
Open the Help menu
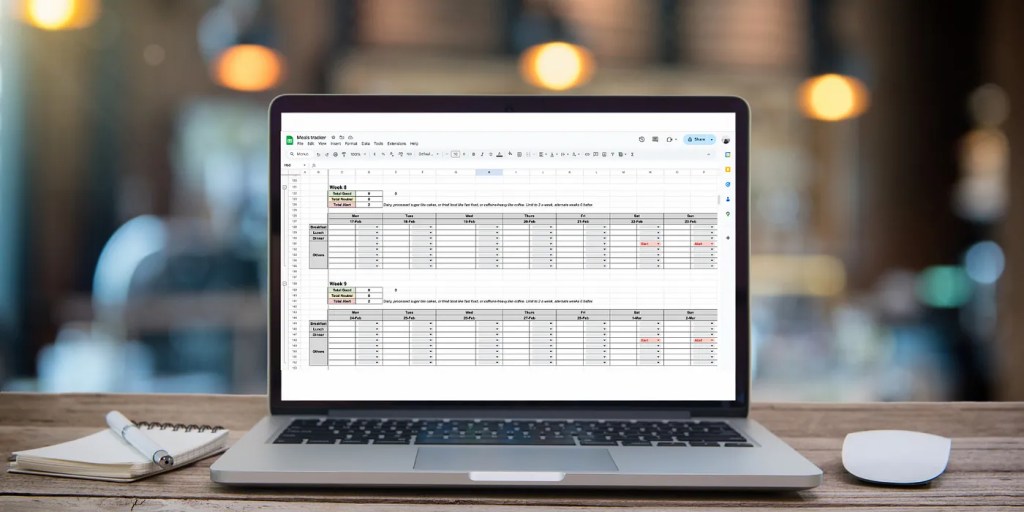click(414, 144)
